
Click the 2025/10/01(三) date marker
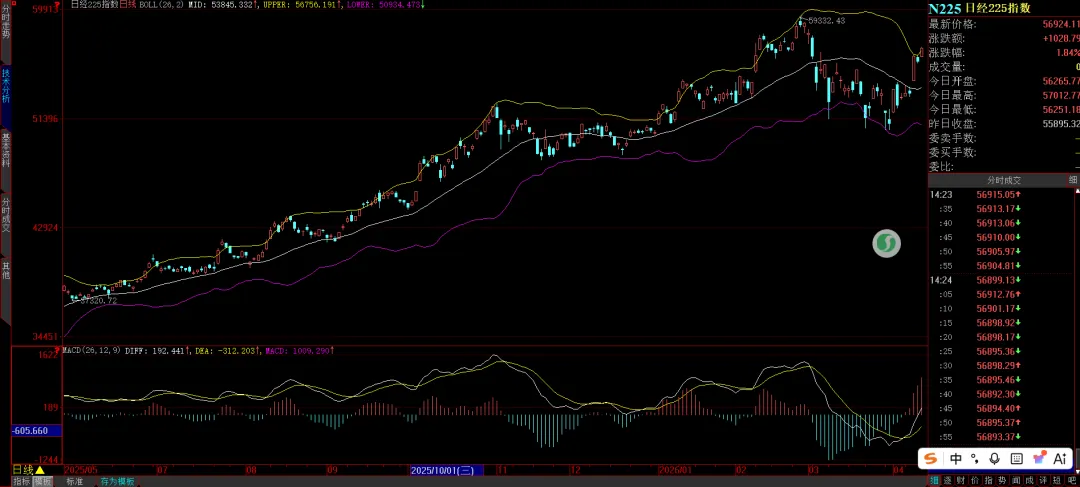446,470
